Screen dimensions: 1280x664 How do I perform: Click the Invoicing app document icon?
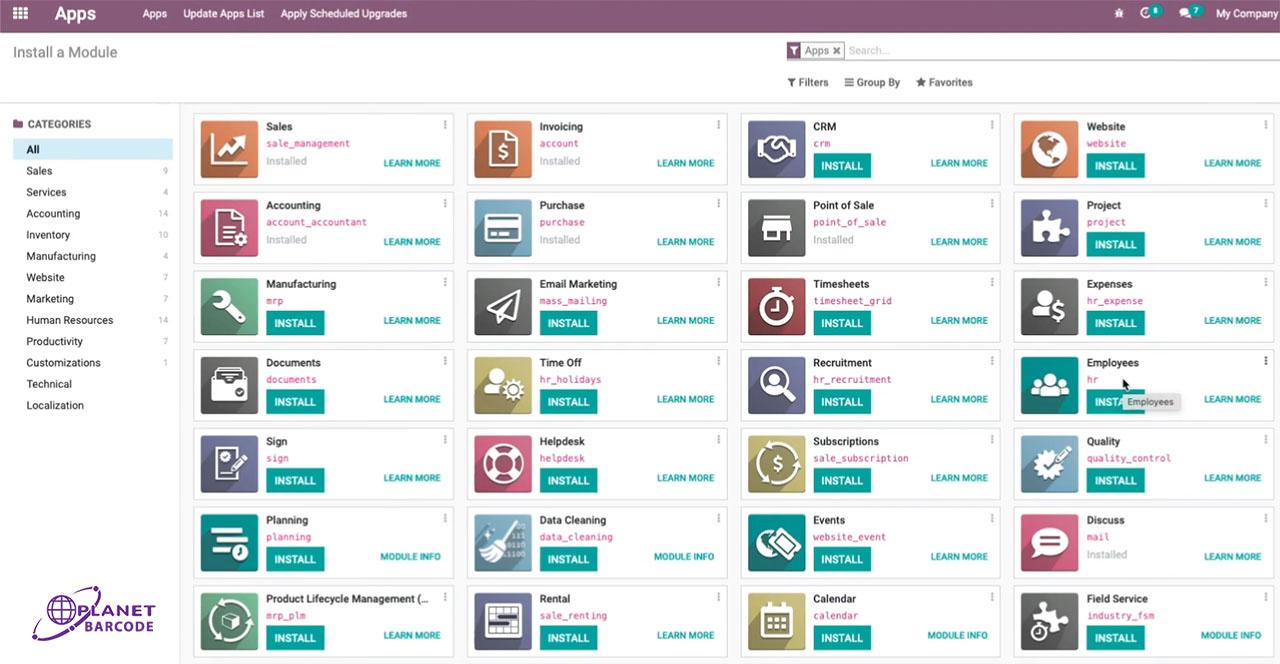[503, 149]
